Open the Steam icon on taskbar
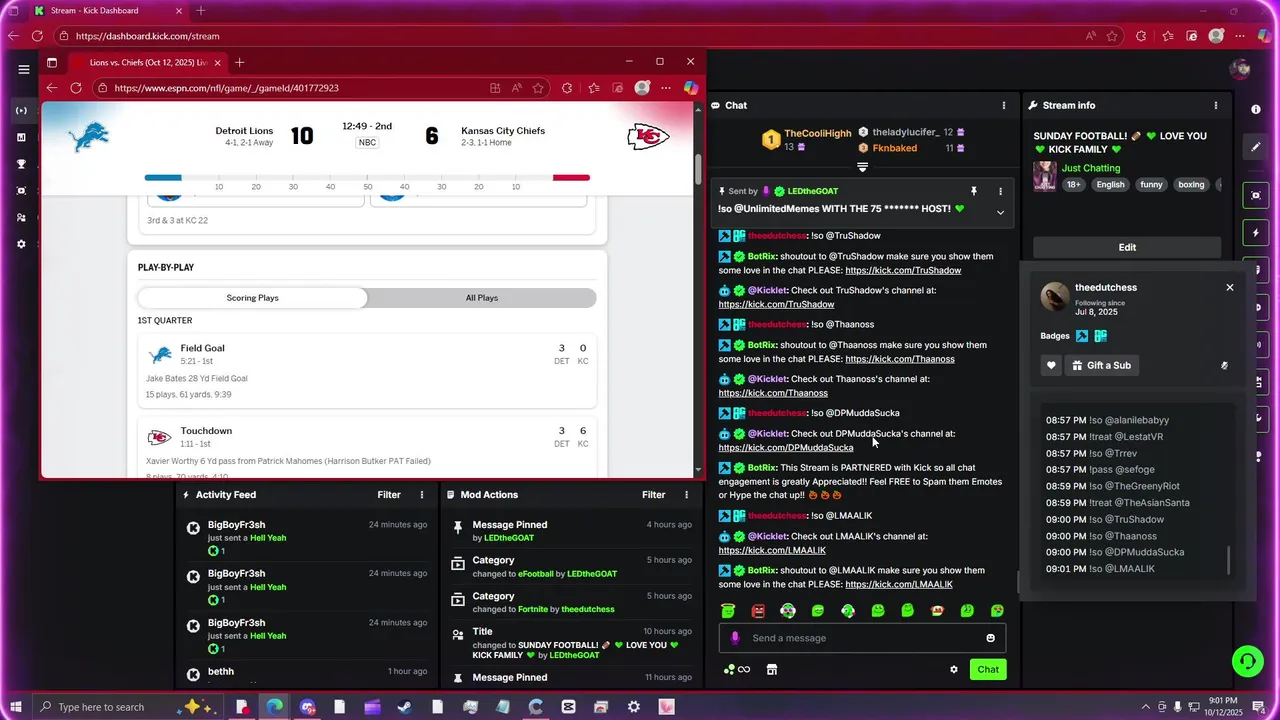 click(x=405, y=707)
